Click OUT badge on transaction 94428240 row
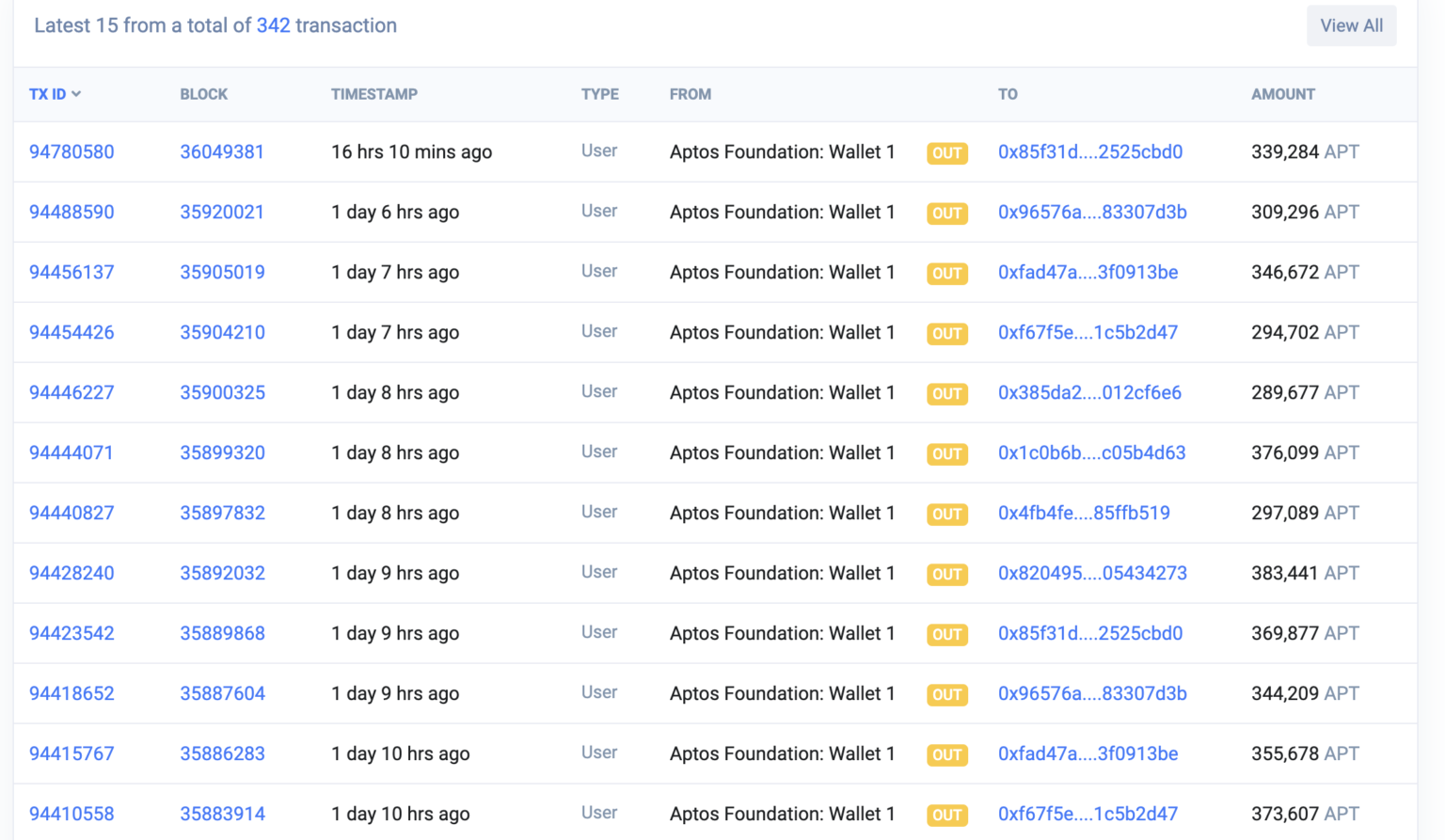 click(x=946, y=575)
